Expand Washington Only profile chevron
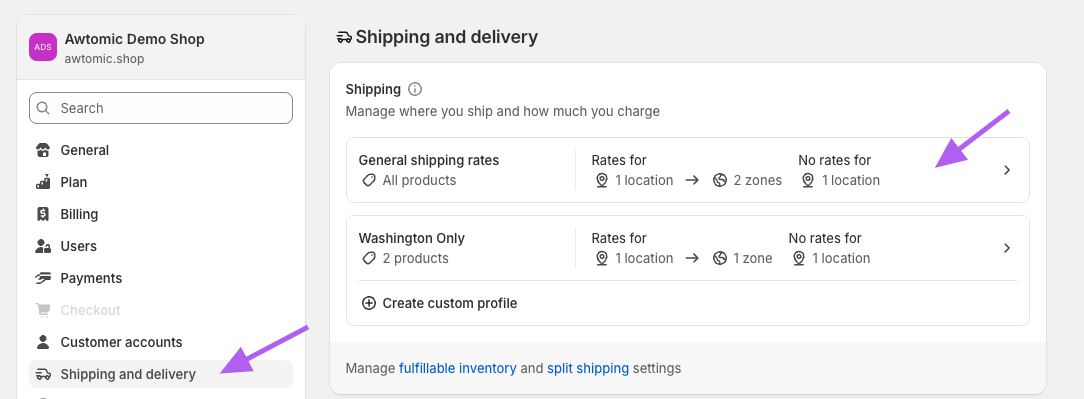 click(1007, 248)
